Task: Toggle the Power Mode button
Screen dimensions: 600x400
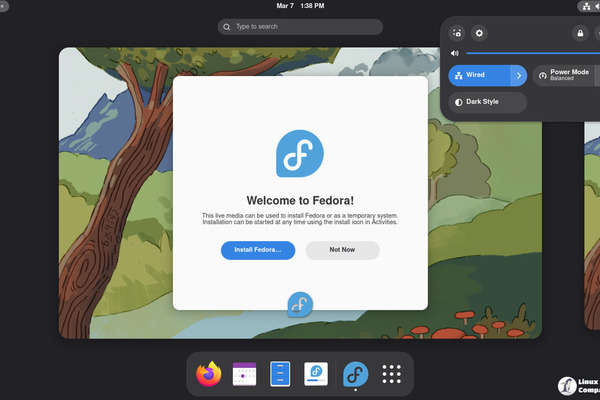Action: pyautogui.click(x=565, y=75)
